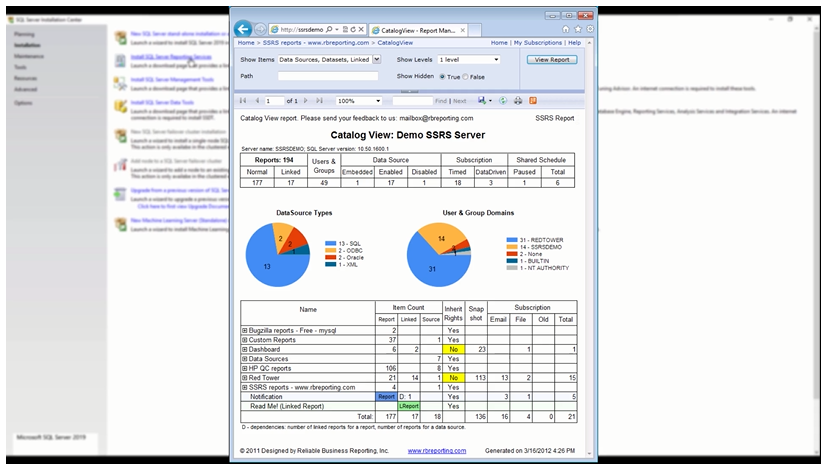Refresh the report with green arrows icon

tap(503, 100)
